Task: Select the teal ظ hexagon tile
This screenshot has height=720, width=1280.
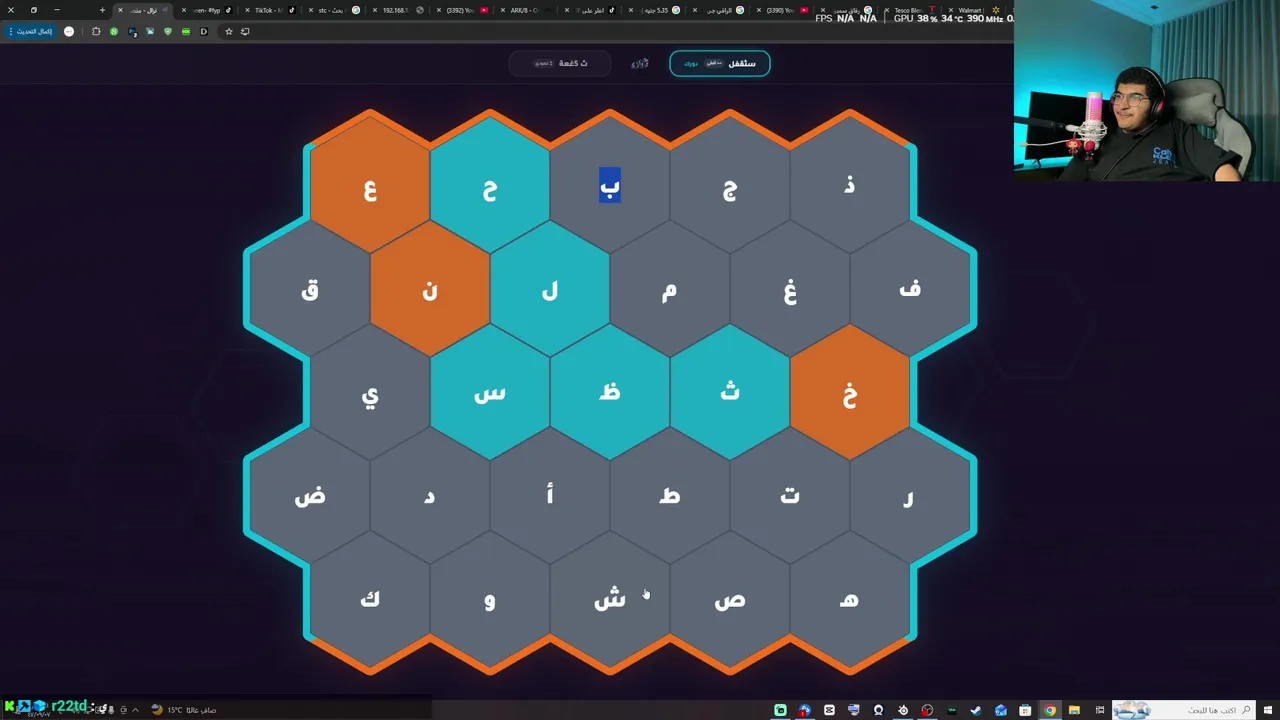Action: click(610, 394)
